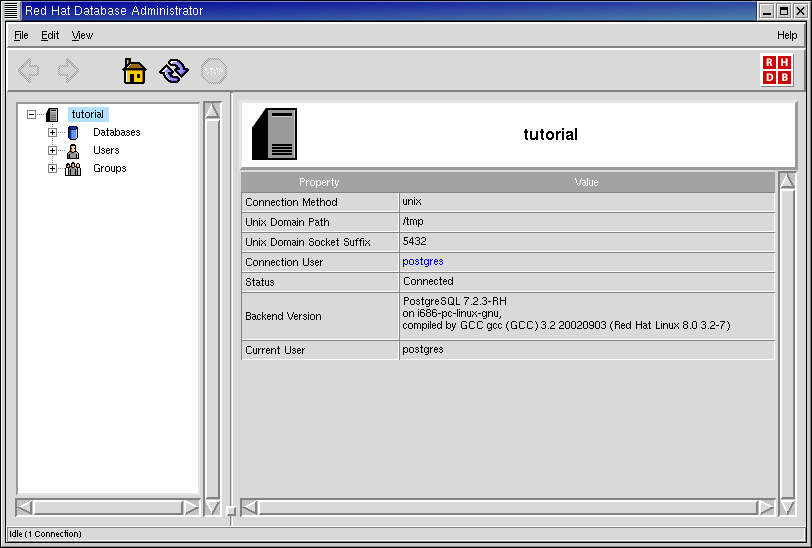The image size is (812, 548).
Task: Click tree panel scroll up arrow
Action: [x=212, y=111]
